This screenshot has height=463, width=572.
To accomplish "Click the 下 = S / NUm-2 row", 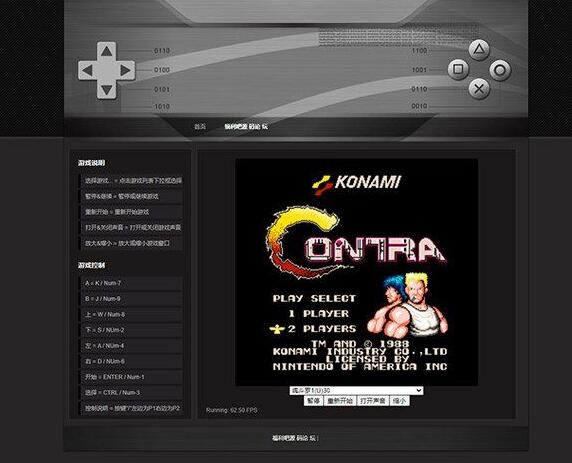I will pyautogui.click(x=132, y=330).
